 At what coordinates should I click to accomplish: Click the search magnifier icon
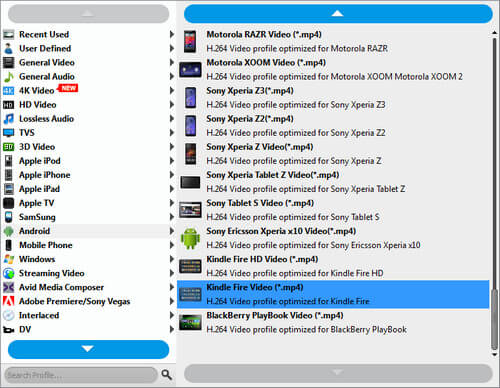coord(167,375)
